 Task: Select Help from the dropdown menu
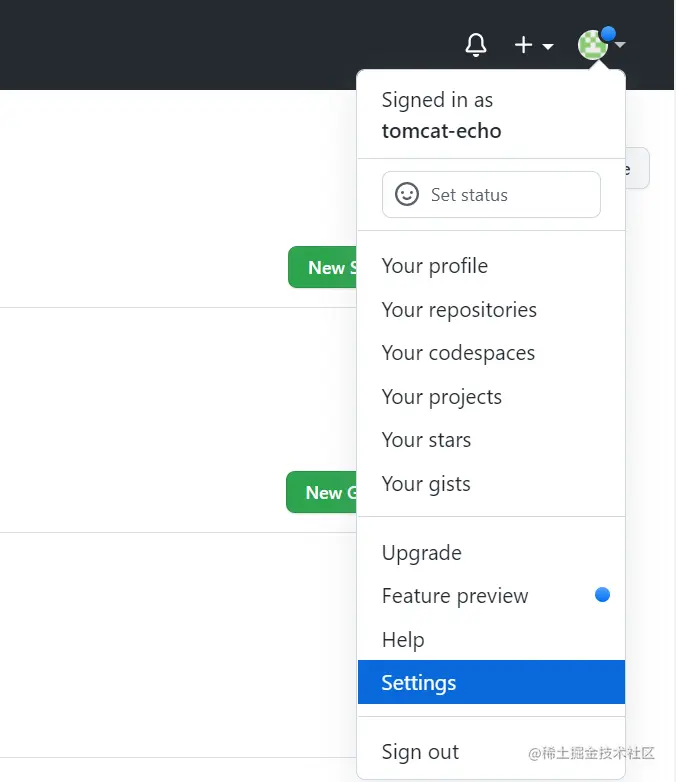pos(403,640)
